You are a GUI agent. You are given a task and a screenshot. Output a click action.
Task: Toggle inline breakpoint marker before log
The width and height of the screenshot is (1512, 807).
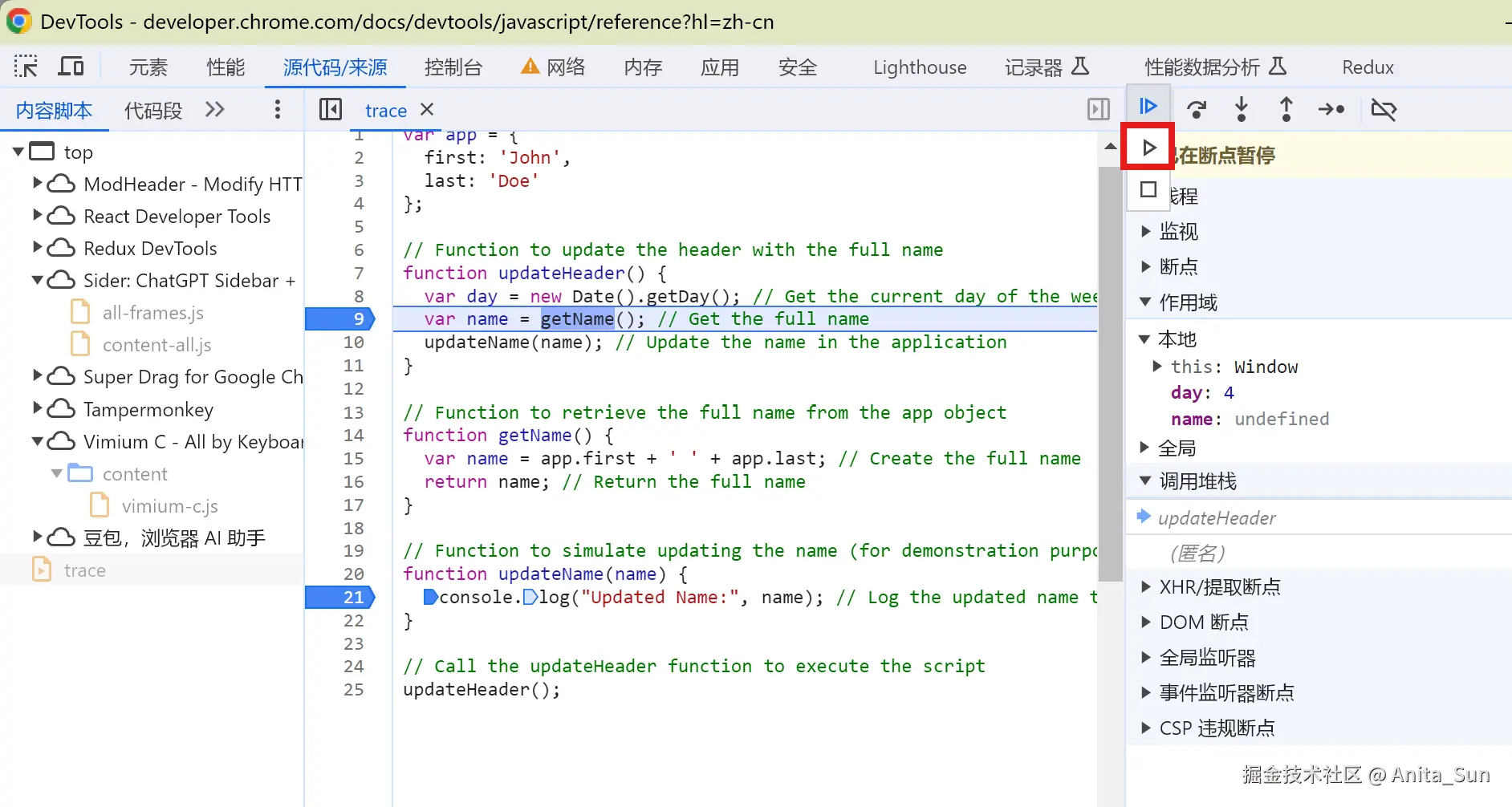point(530,597)
